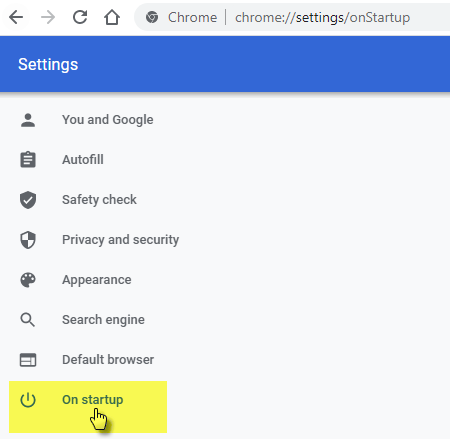Open Default browser settings
The image size is (450, 439).
click(x=108, y=360)
